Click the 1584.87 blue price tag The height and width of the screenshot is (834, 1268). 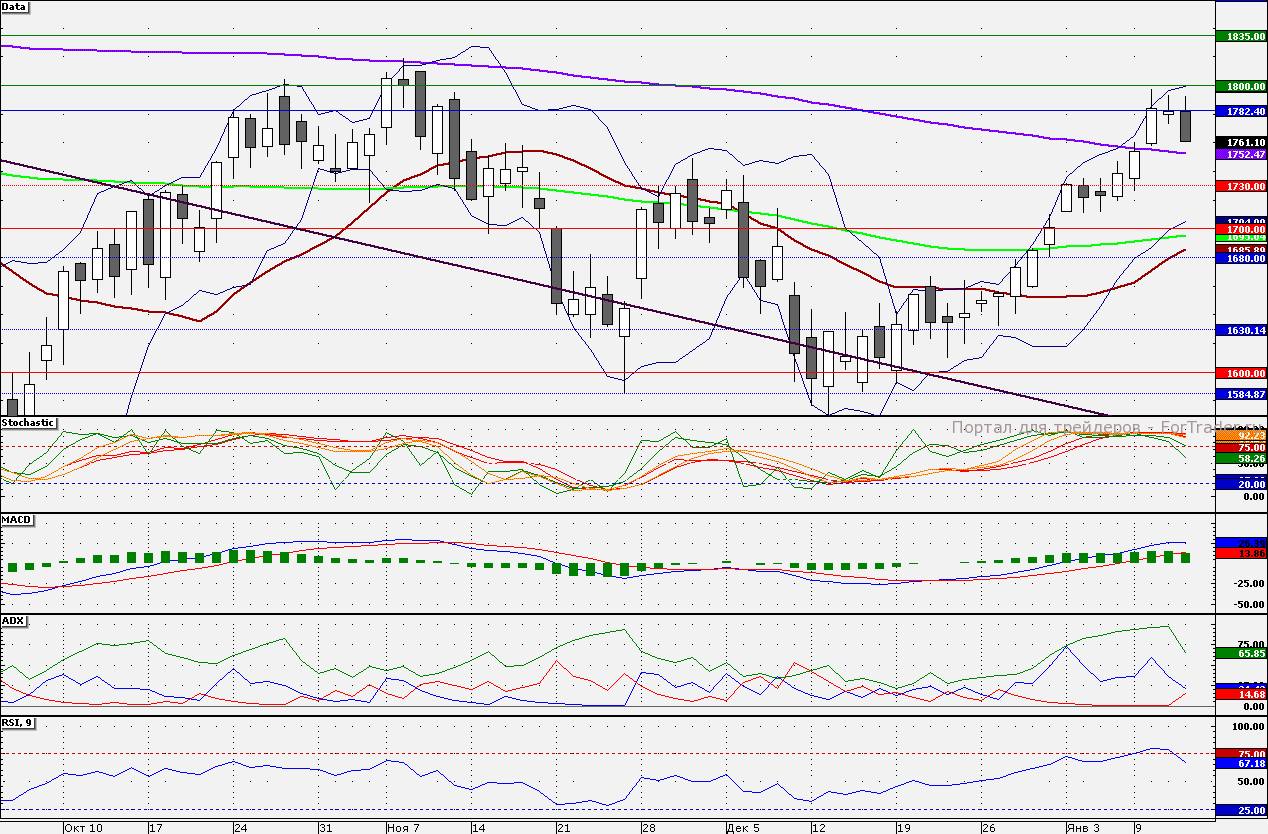1240,394
